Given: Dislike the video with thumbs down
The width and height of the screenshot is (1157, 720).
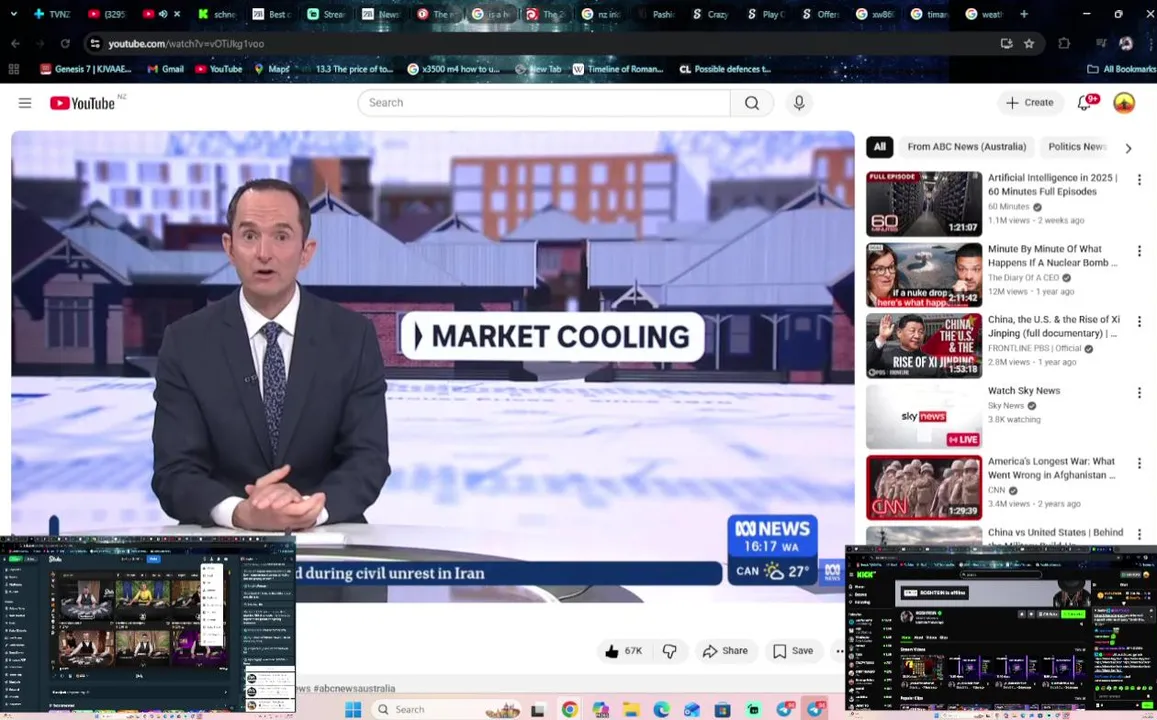Looking at the screenshot, I should click(670, 651).
